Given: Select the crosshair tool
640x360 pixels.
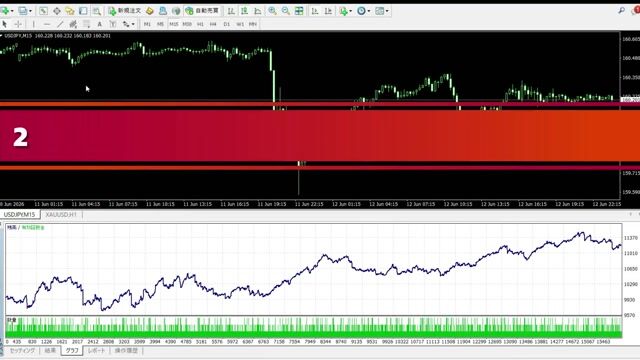Looking at the screenshot, I should pyautogui.click(x=18, y=24).
